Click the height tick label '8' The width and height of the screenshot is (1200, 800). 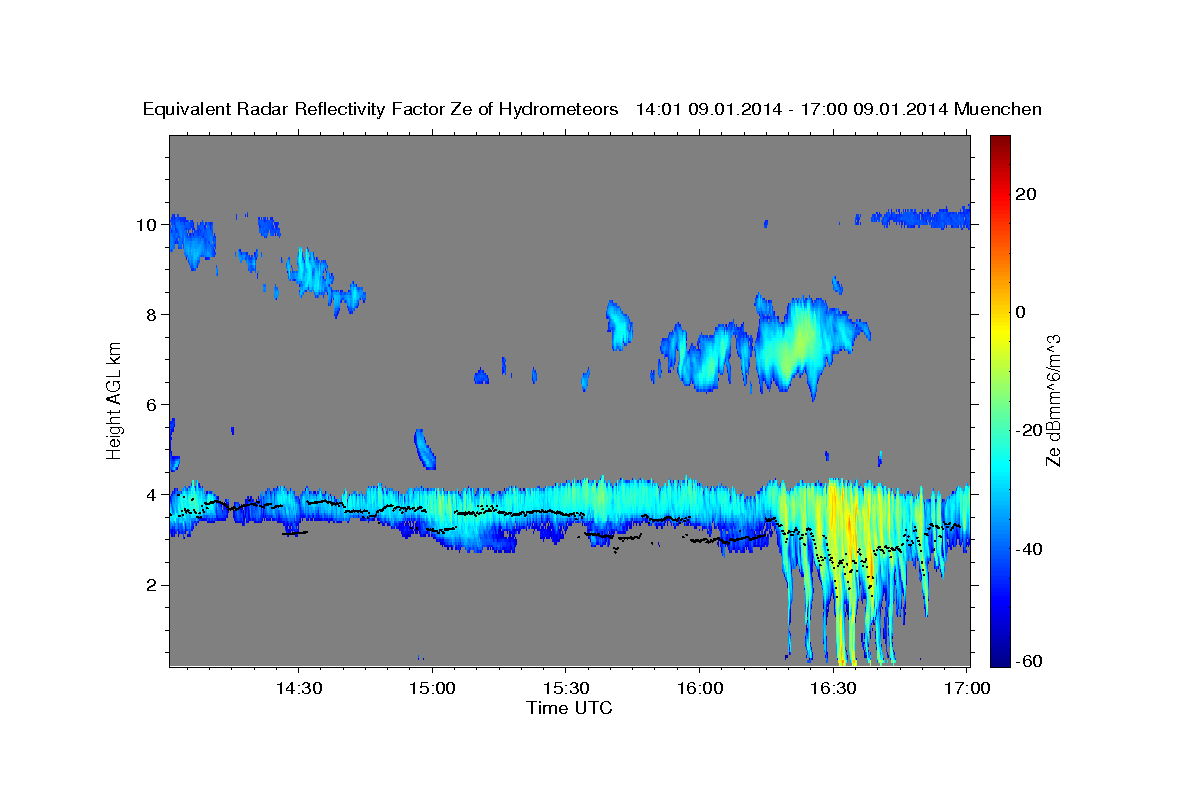[152, 315]
